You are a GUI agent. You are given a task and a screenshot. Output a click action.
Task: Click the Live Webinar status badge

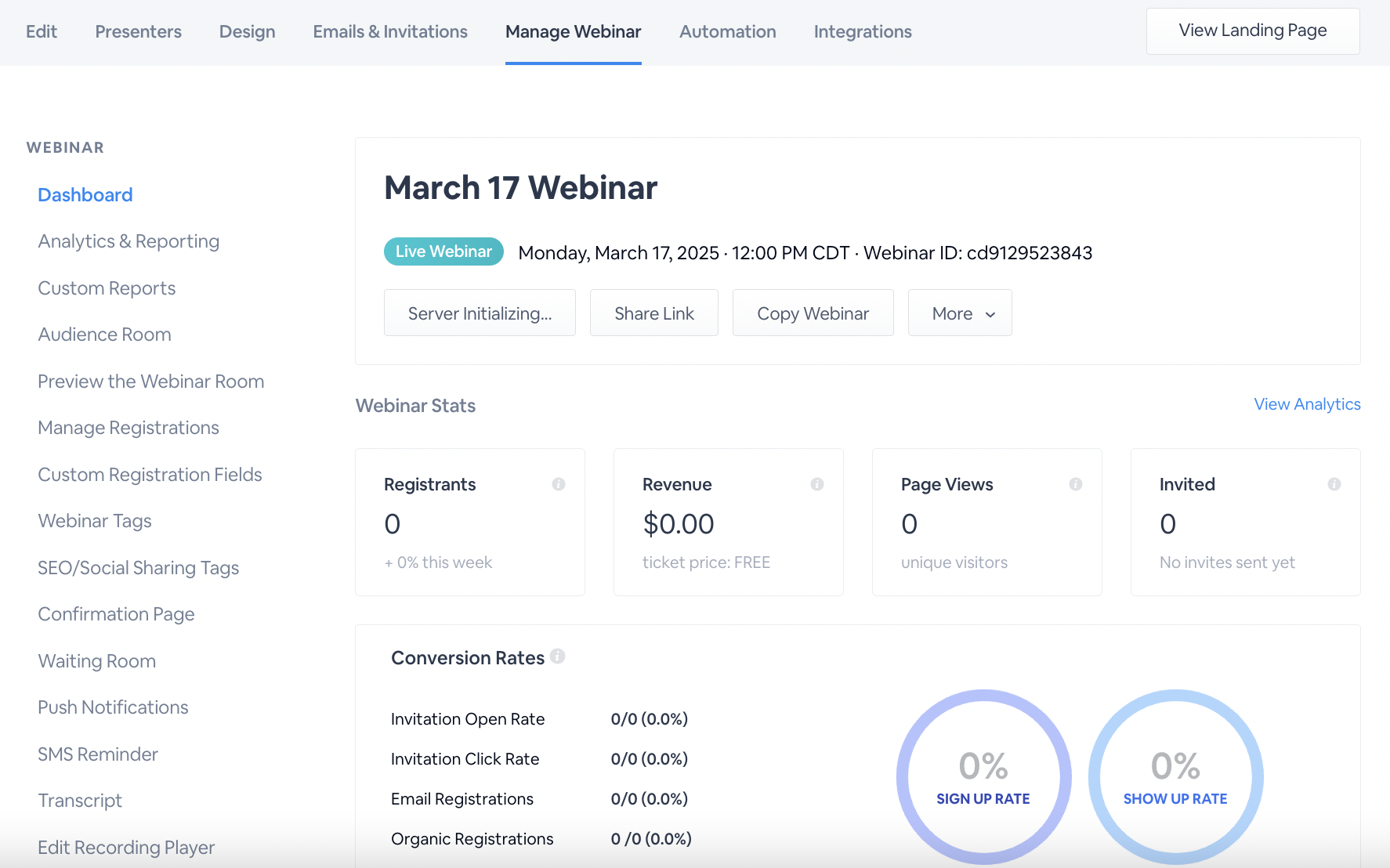click(x=443, y=251)
